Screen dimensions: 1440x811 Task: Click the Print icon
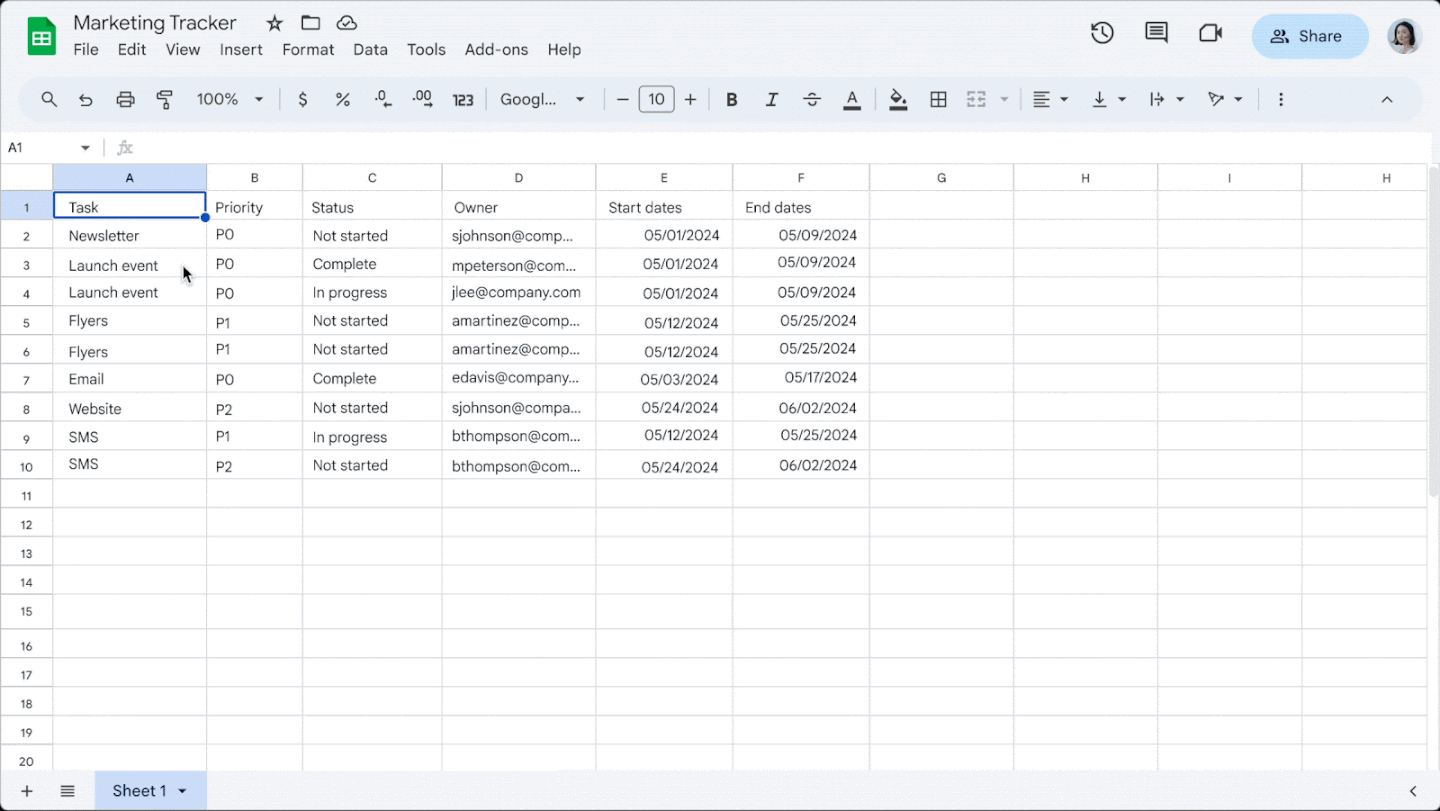coord(125,99)
